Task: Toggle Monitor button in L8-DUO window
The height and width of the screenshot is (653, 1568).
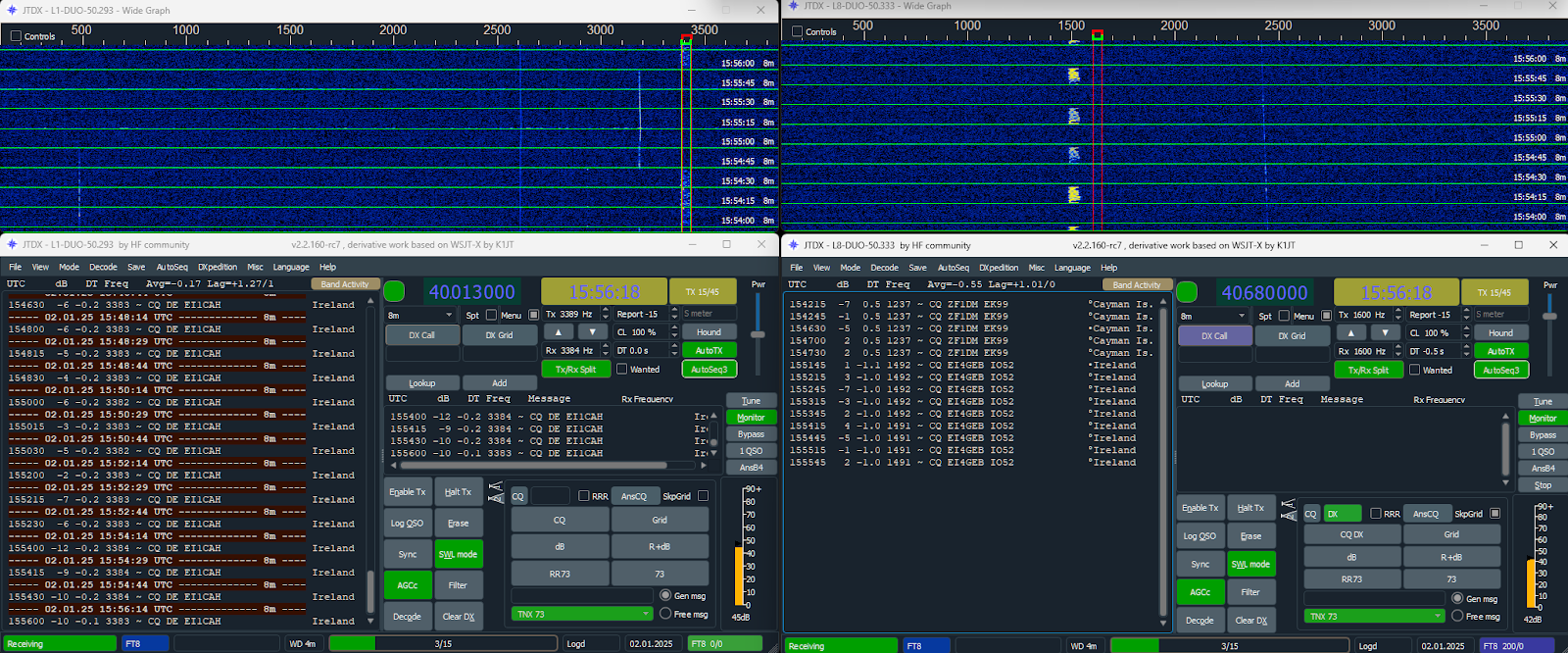Action: point(1543,419)
